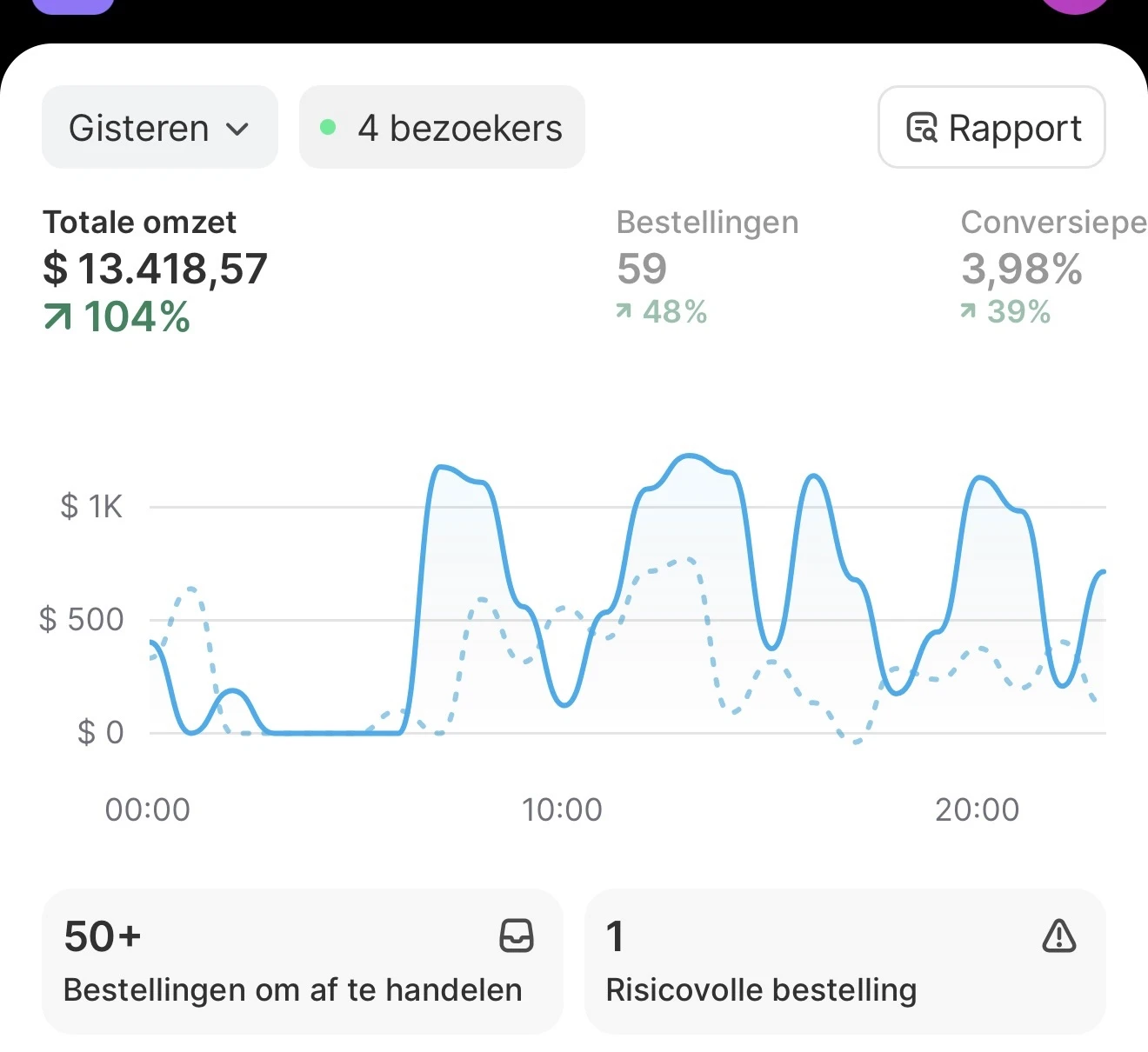Tap the 4 bezoekers live visitors pill

click(442, 127)
